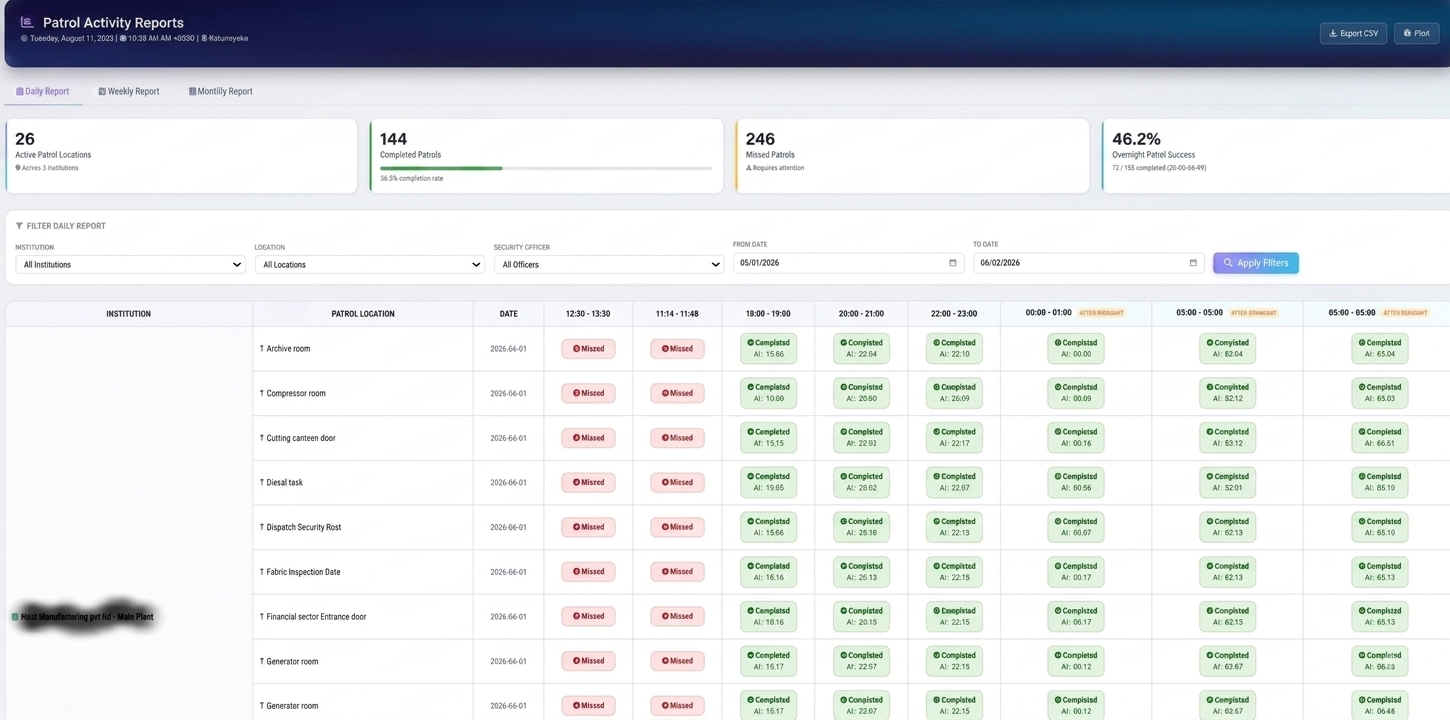Click Fabric Inspection Date's Missed badge under 11:14 - 11:48

(x=677, y=572)
